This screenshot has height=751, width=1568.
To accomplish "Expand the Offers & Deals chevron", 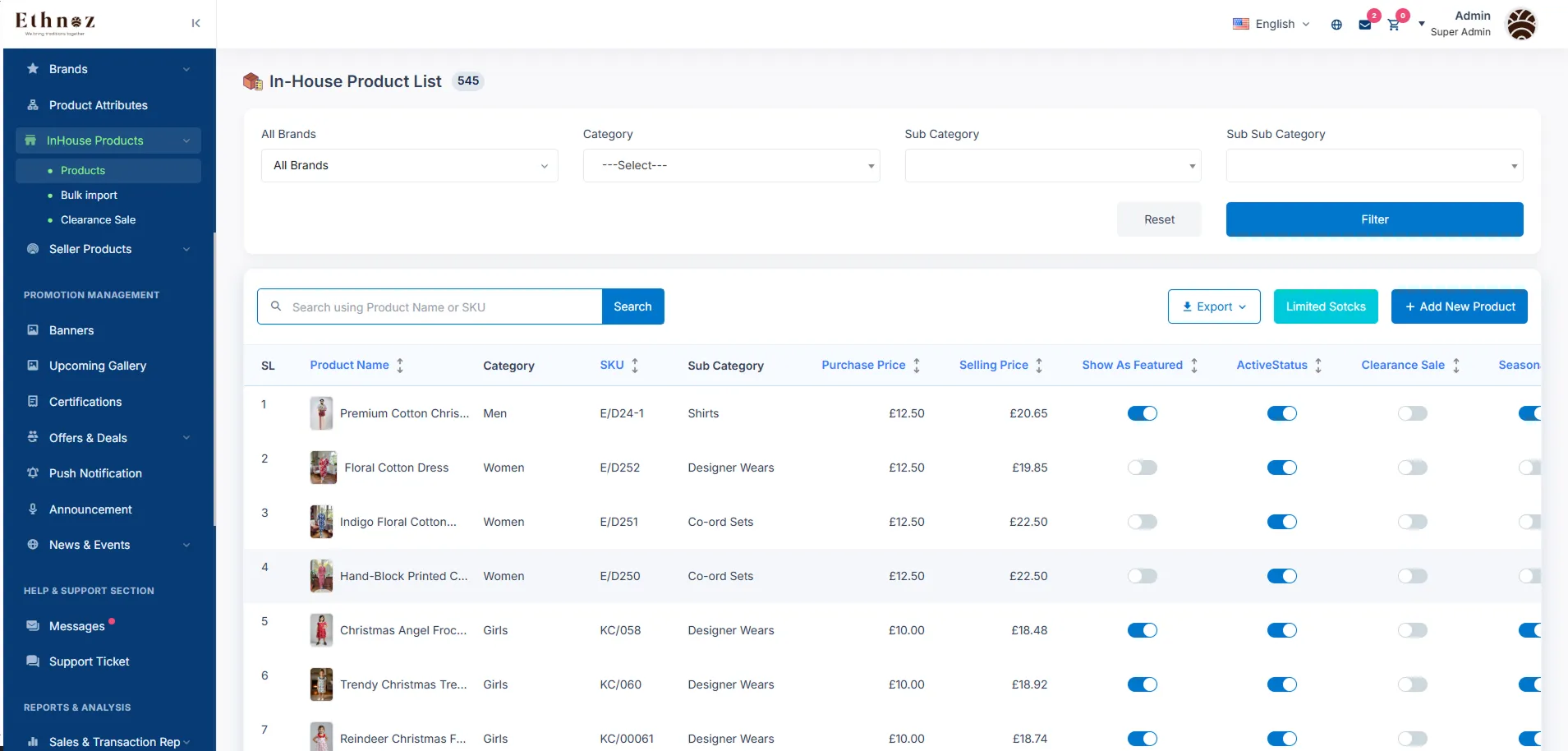I will coord(186,437).
